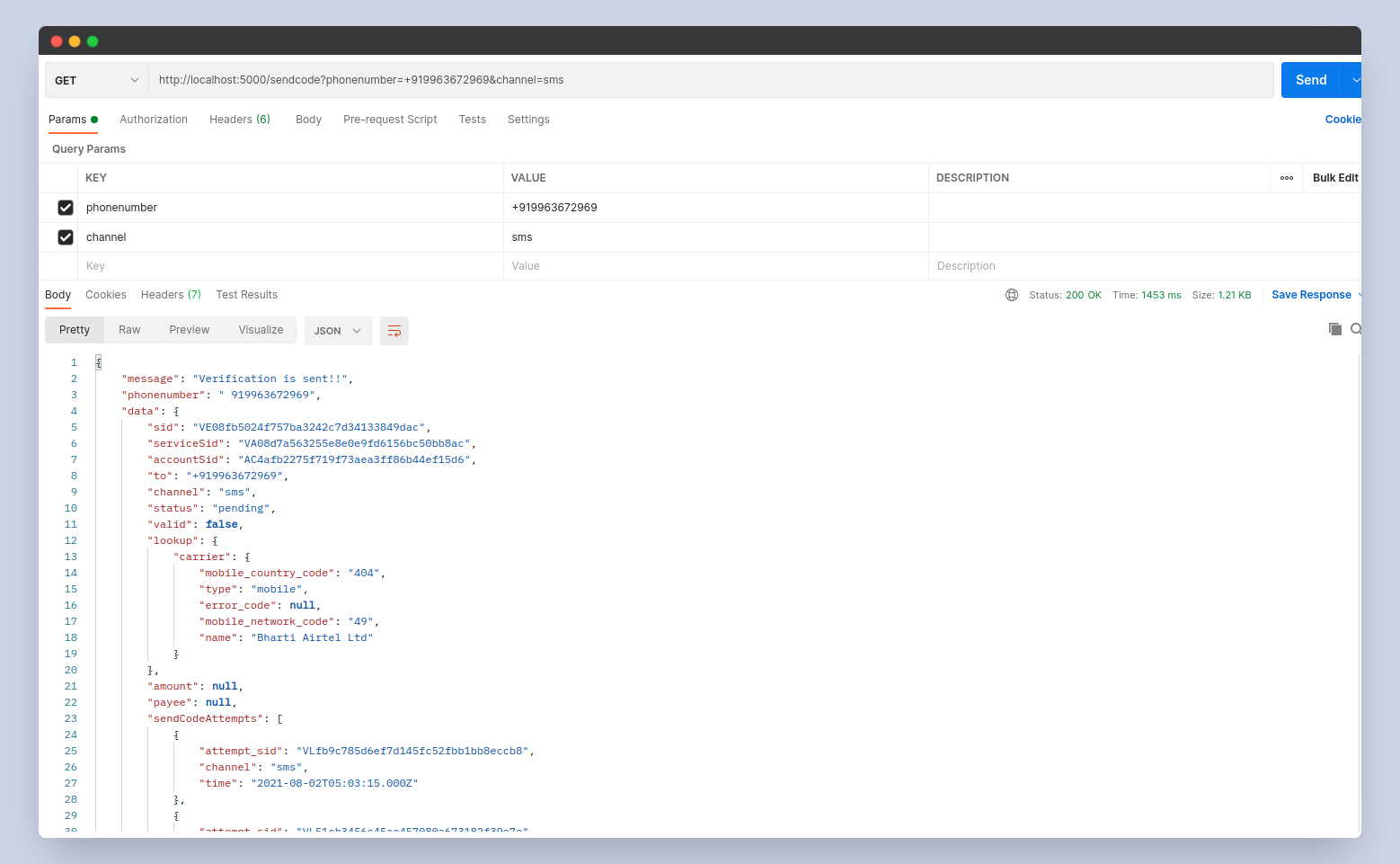Viewport: 1400px width, 864px height.
Task: Click the Status: 200 OK indicator
Action: (1065, 295)
